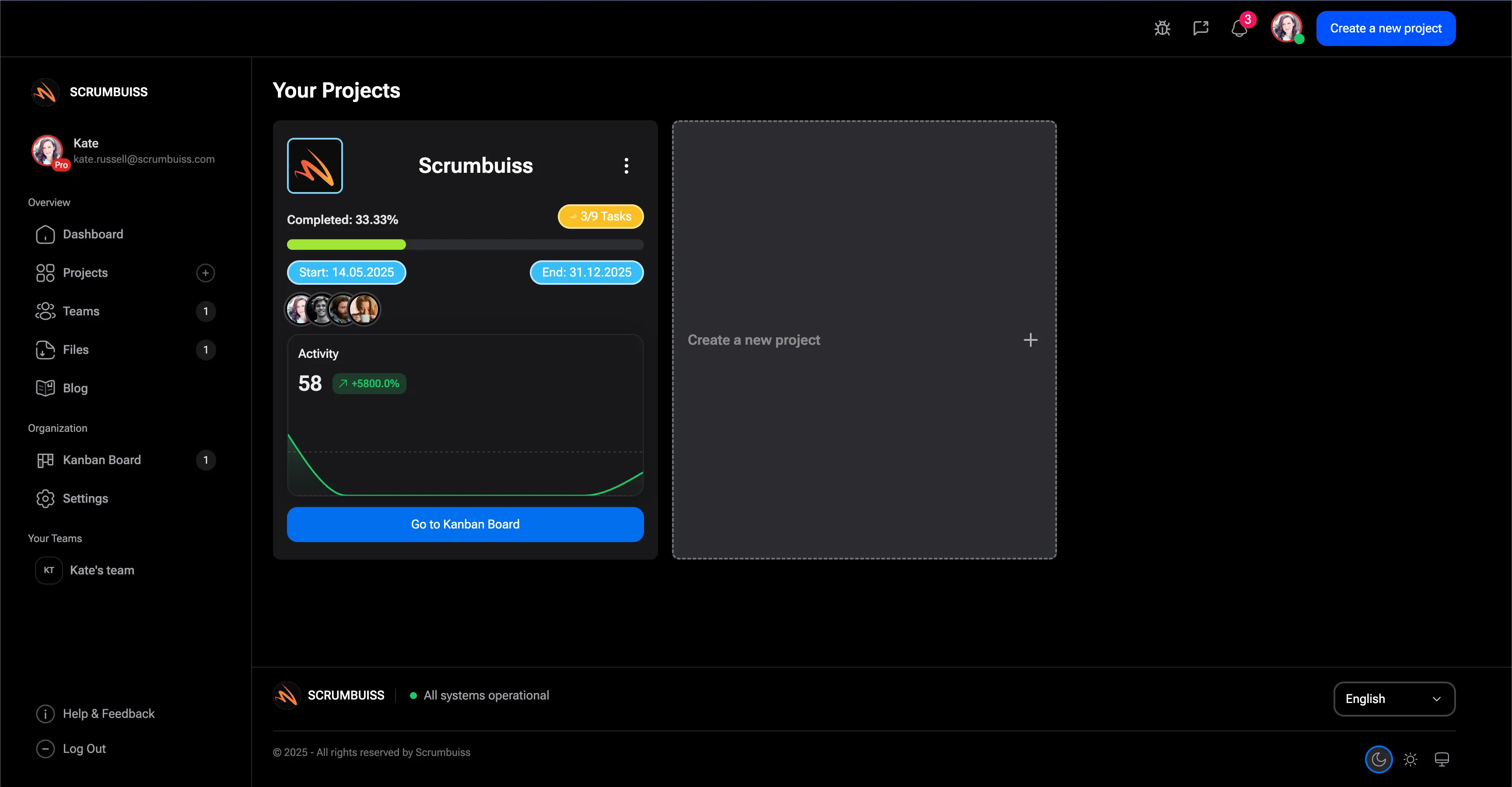Click the Log Out icon in sidebar

(45, 749)
